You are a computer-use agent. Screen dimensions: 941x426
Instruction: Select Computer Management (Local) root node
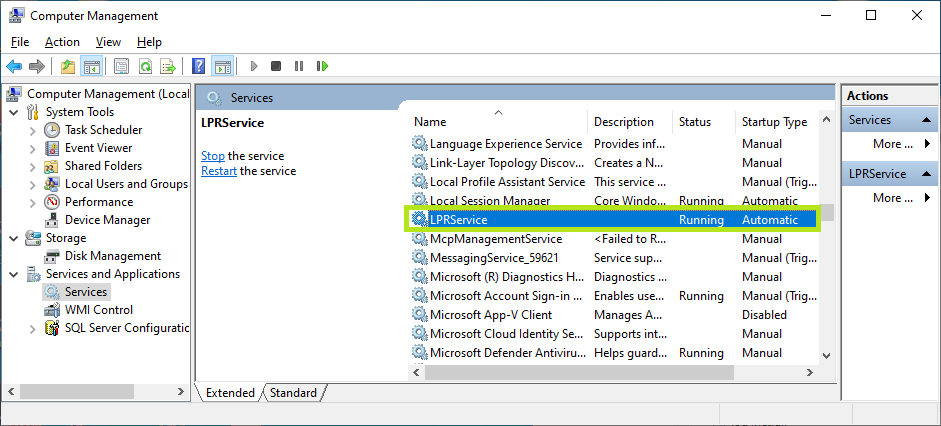point(108,94)
